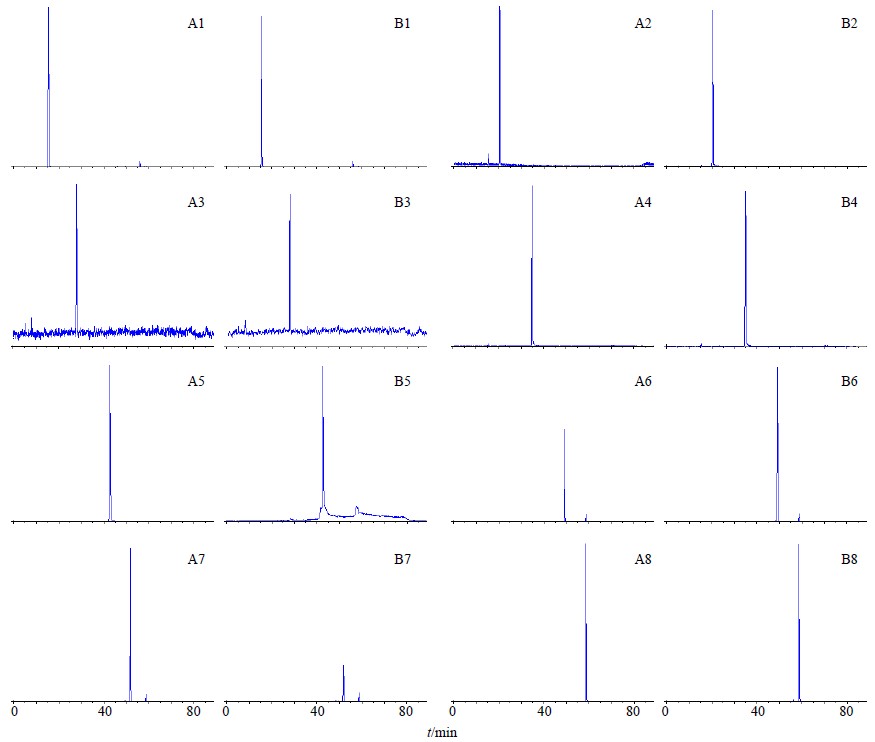Click the 40 tick under chromatogram B7
875x742 pixels.
317,712
